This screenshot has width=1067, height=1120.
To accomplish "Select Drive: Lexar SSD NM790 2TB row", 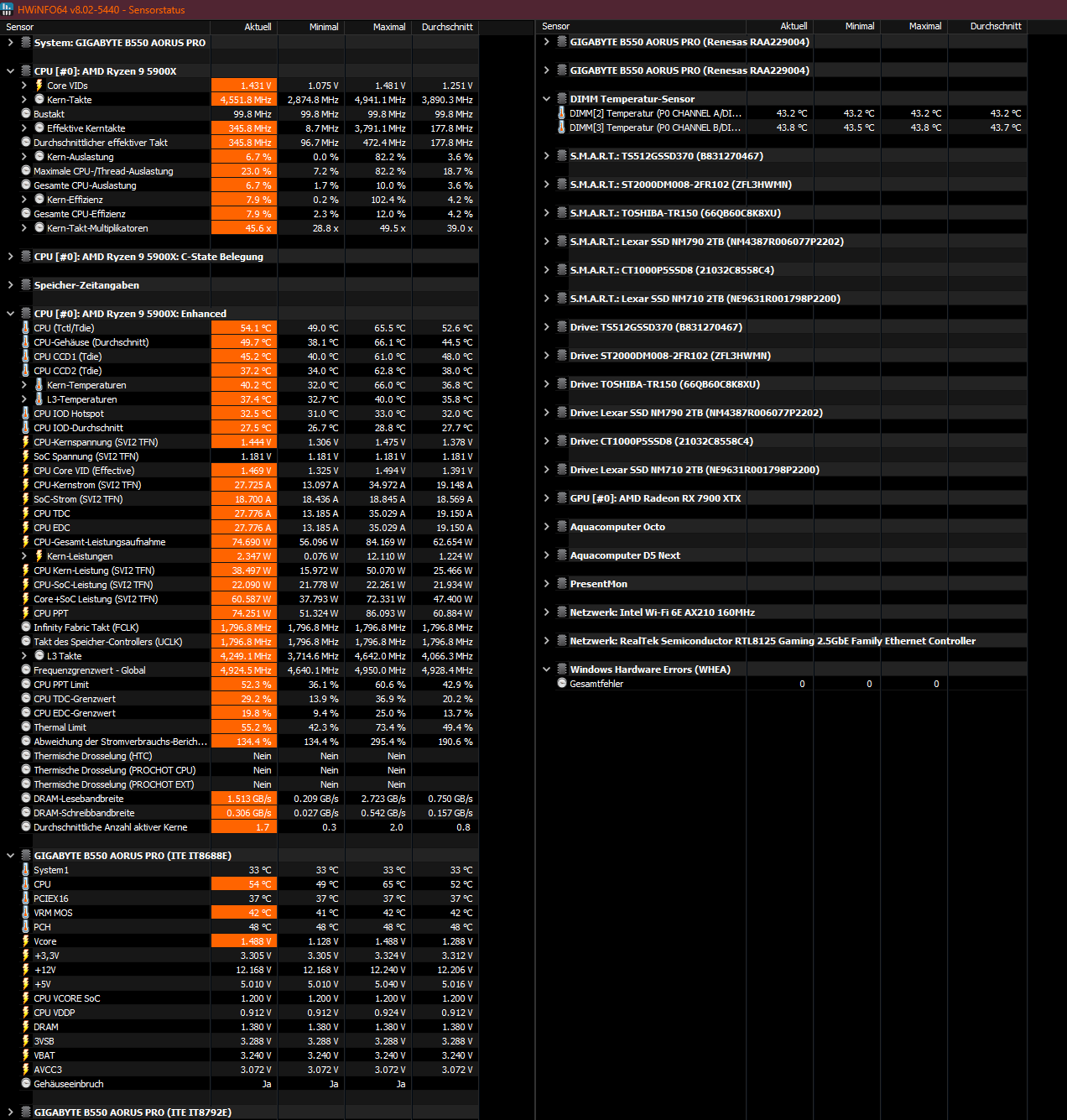I will (x=782, y=413).
